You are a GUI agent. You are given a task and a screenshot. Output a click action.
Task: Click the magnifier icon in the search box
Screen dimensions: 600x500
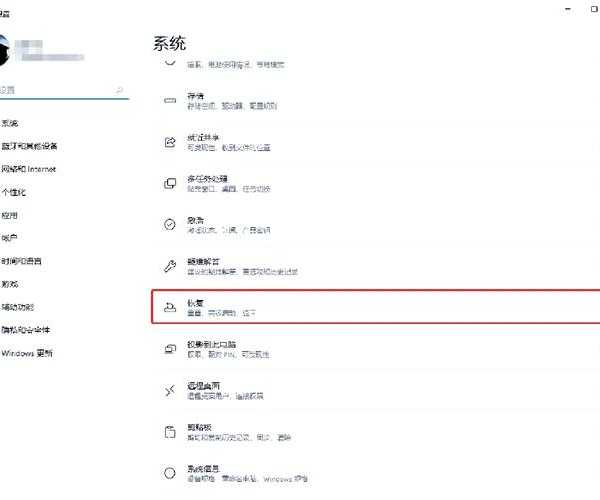[120, 90]
